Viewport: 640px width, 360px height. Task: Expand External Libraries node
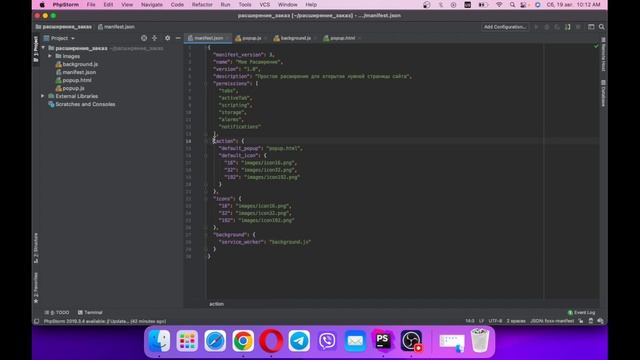tap(42, 96)
